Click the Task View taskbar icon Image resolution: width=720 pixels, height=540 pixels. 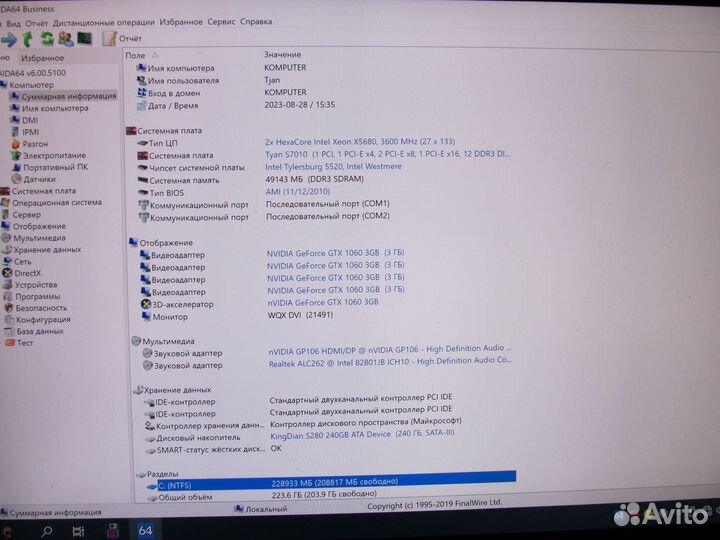tap(79, 532)
